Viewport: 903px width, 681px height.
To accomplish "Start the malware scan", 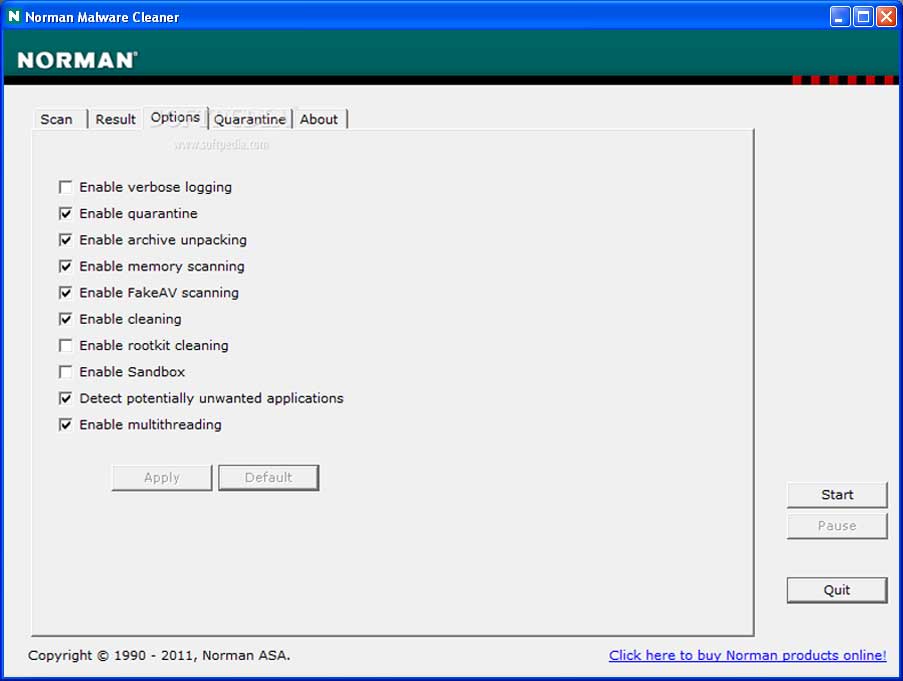I will click(837, 495).
